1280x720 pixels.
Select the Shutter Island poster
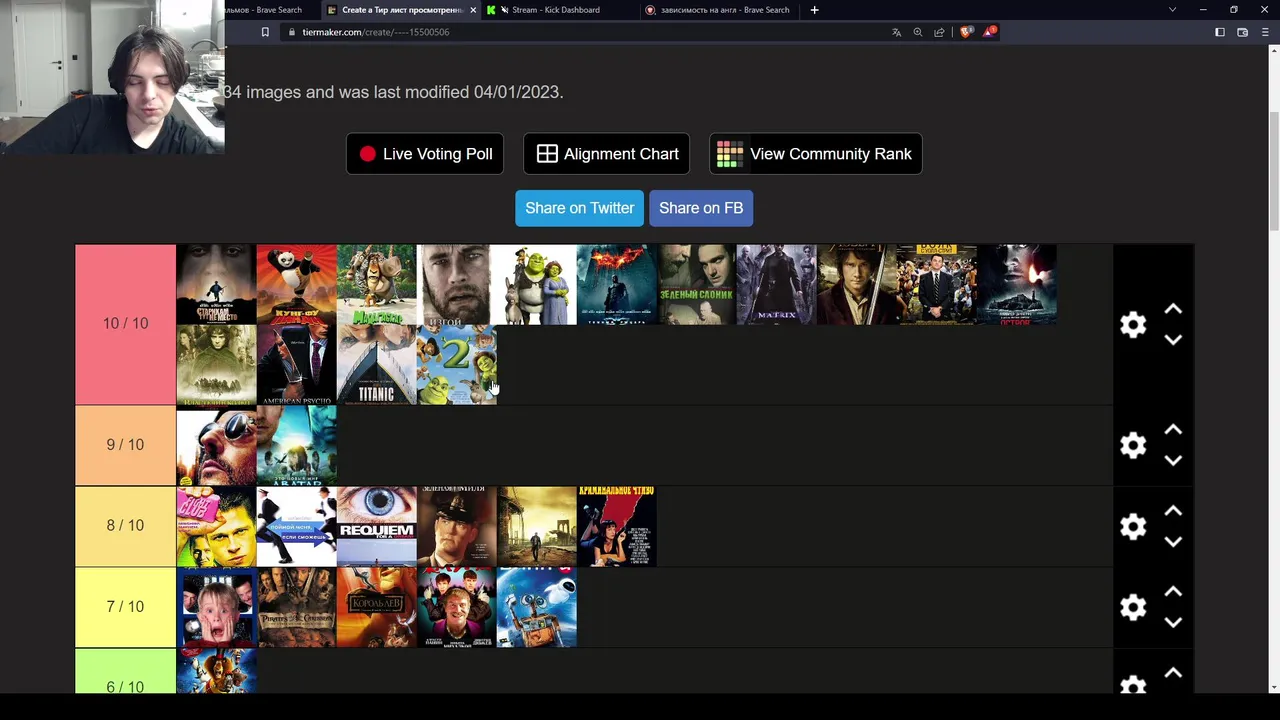tap(1017, 284)
